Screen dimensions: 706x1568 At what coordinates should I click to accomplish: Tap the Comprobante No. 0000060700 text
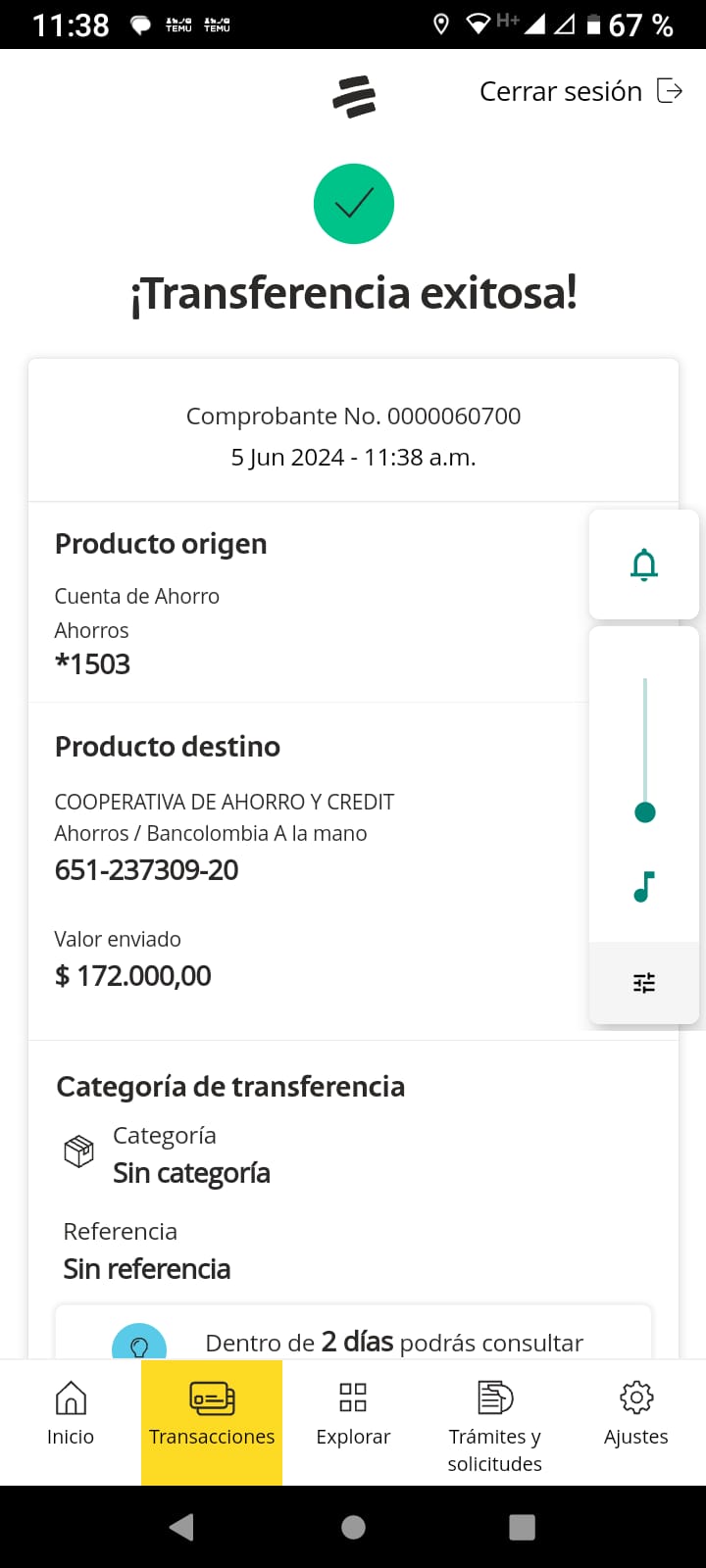(x=353, y=416)
